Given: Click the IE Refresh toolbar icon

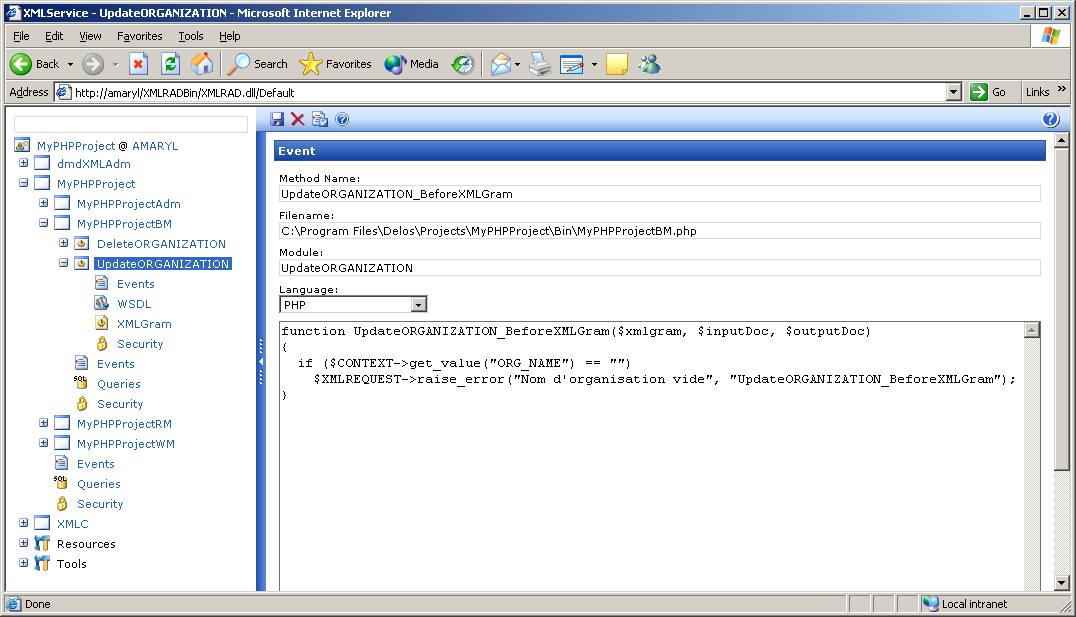Looking at the screenshot, I should [170, 64].
